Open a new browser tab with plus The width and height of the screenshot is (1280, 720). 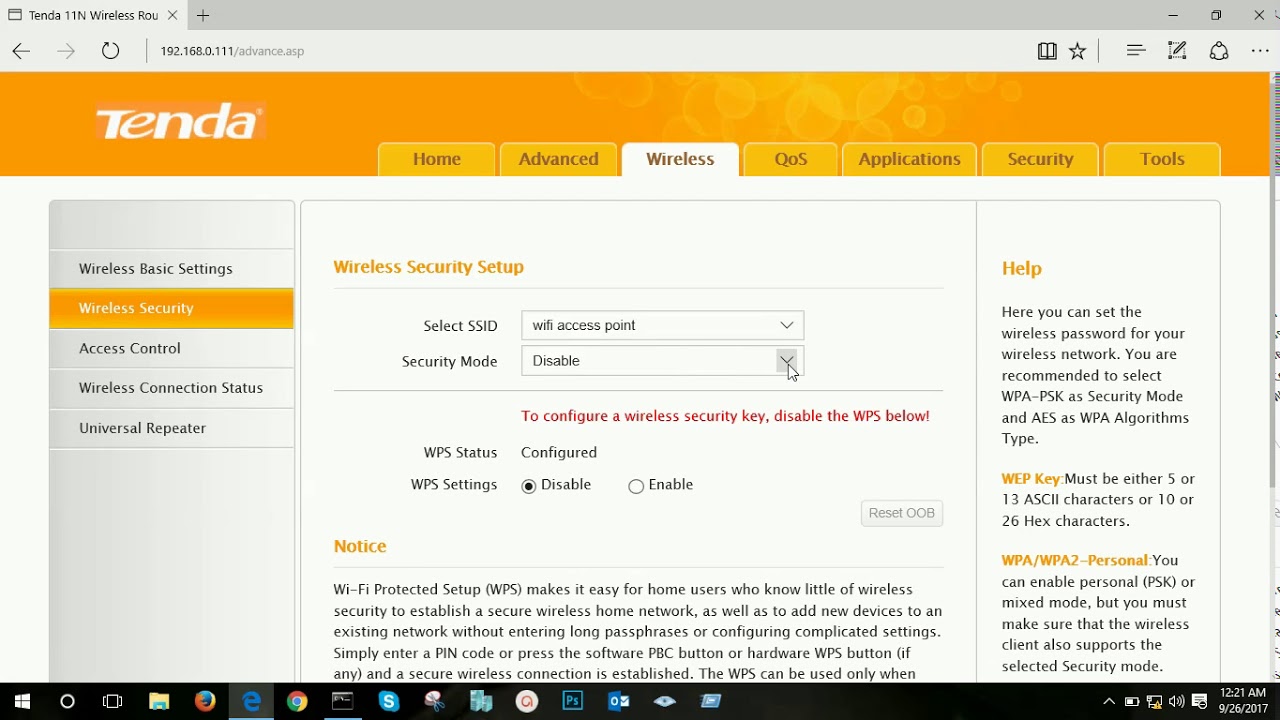[203, 15]
